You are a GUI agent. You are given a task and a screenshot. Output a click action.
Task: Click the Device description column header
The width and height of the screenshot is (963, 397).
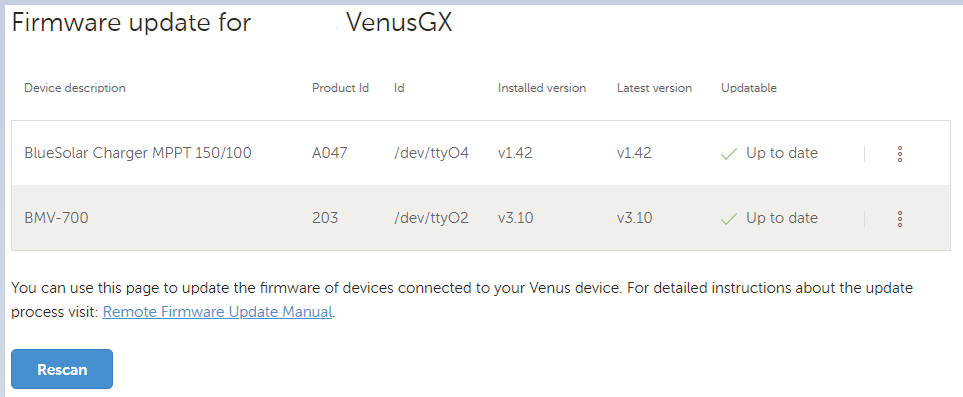(75, 88)
